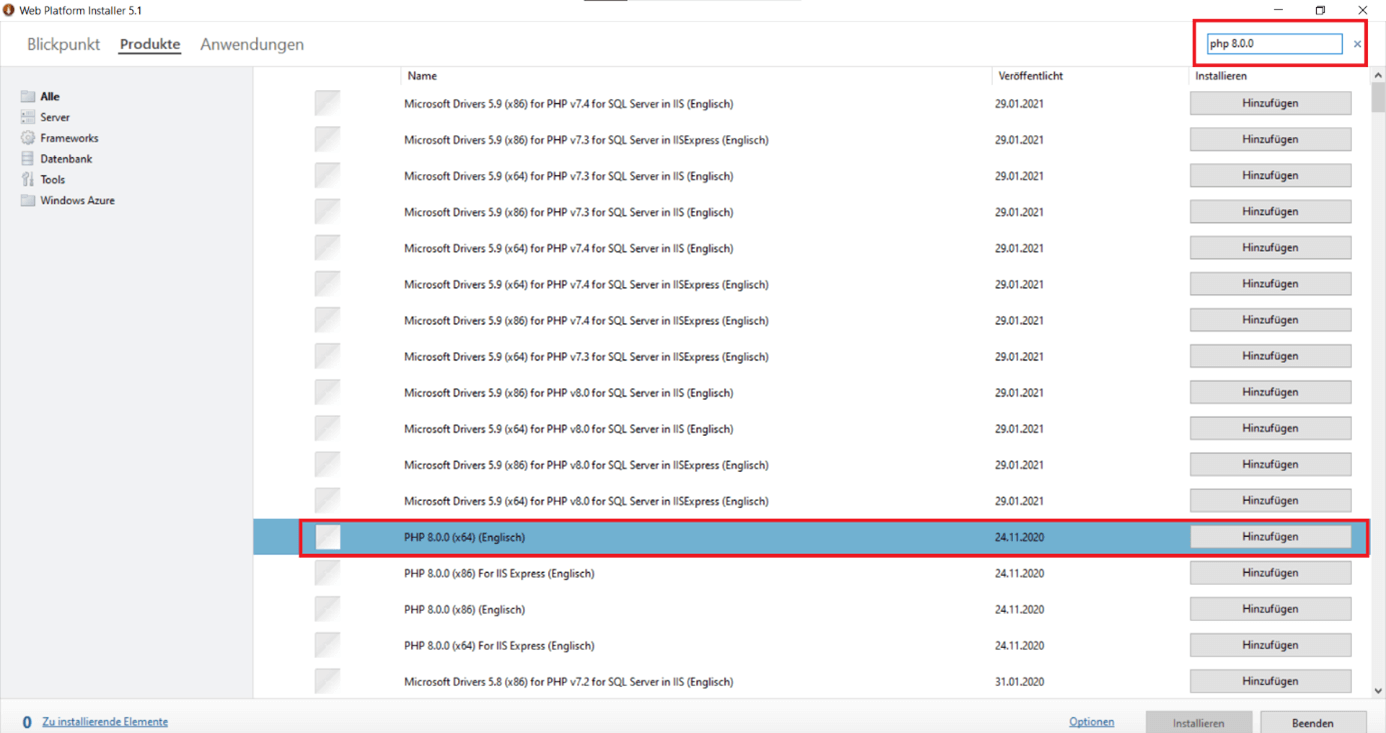Sort by the Veröffentlicht column header
The image size is (1386, 733).
[x=1030, y=76]
